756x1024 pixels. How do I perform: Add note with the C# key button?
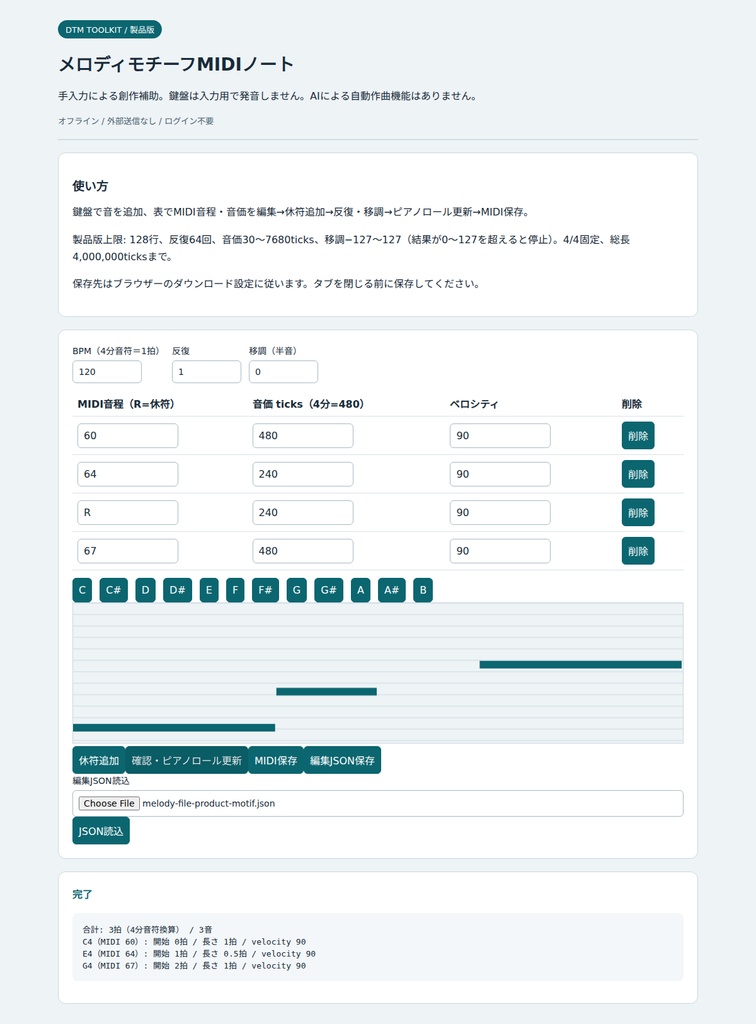(x=114, y=590)
